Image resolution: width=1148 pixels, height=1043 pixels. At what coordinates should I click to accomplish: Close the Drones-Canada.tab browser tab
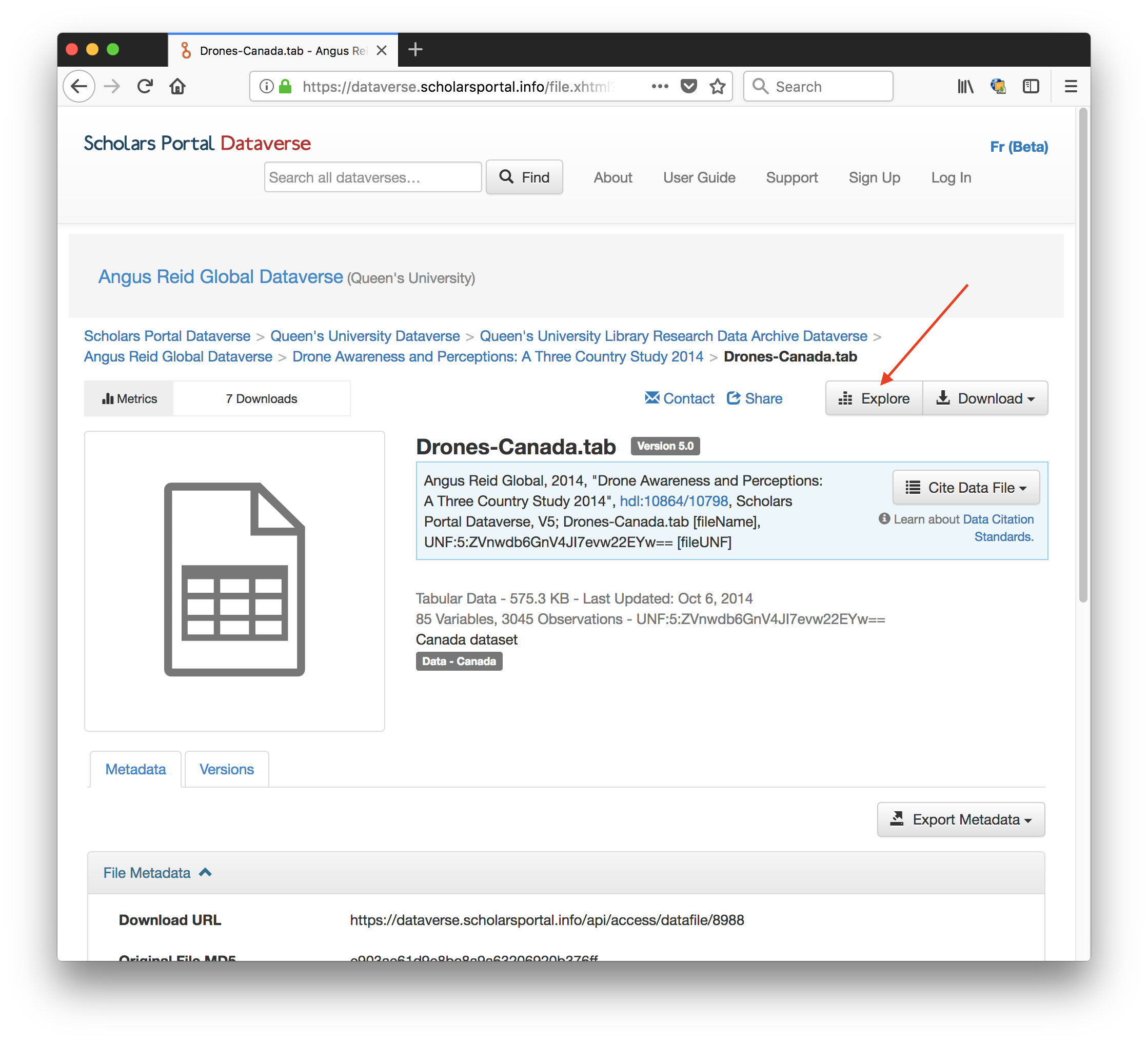click(x=382, y=51)
